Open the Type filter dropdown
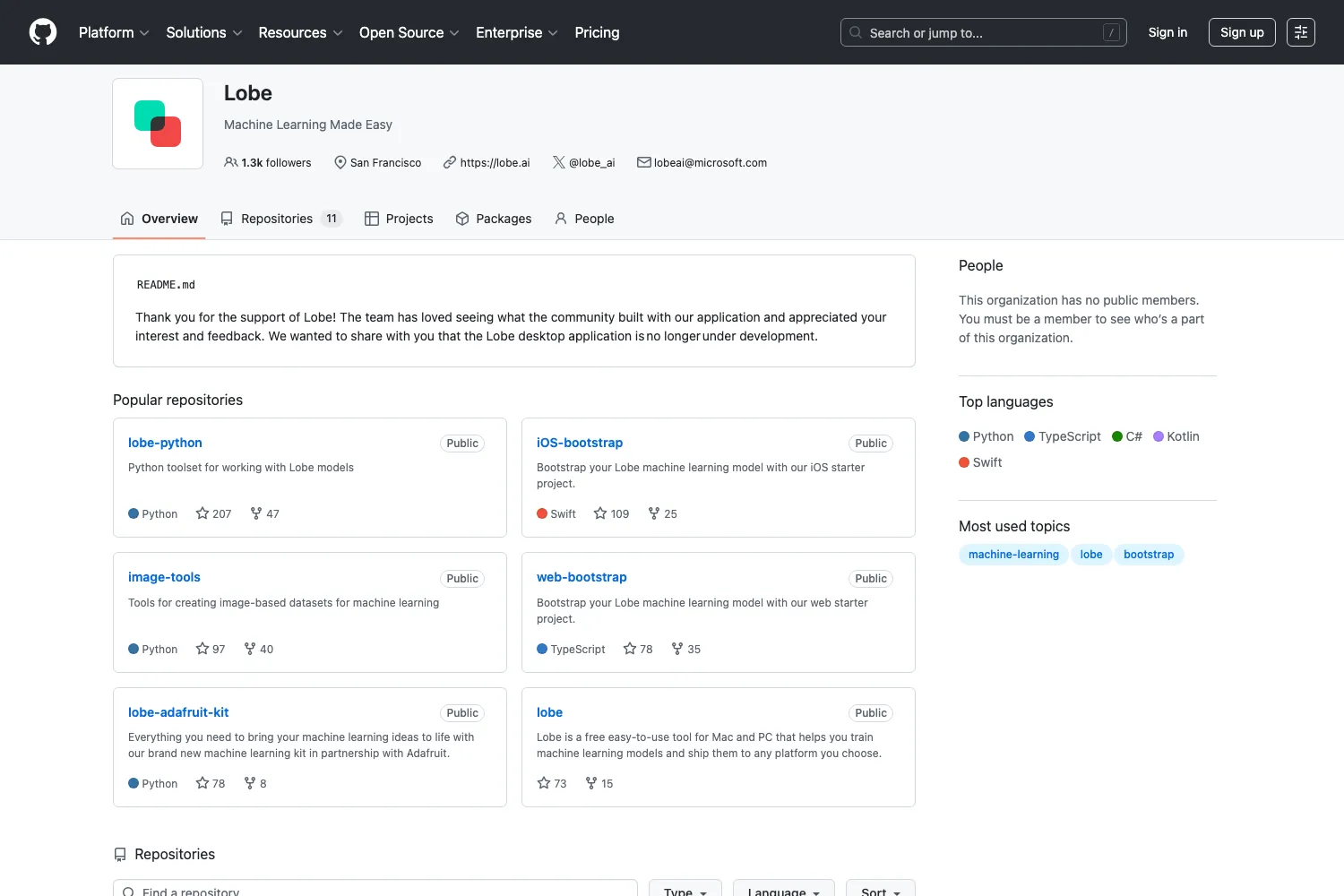Image resolution: width=1344 pixels, height=896 pixels. click(685, 891)
